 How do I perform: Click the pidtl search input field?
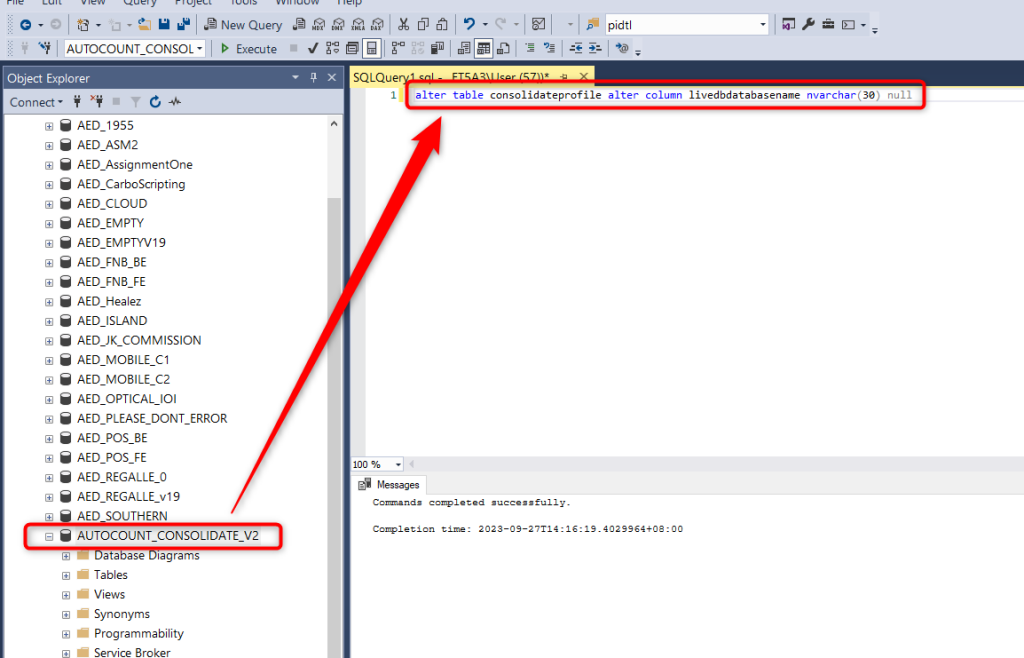point(680,24)
